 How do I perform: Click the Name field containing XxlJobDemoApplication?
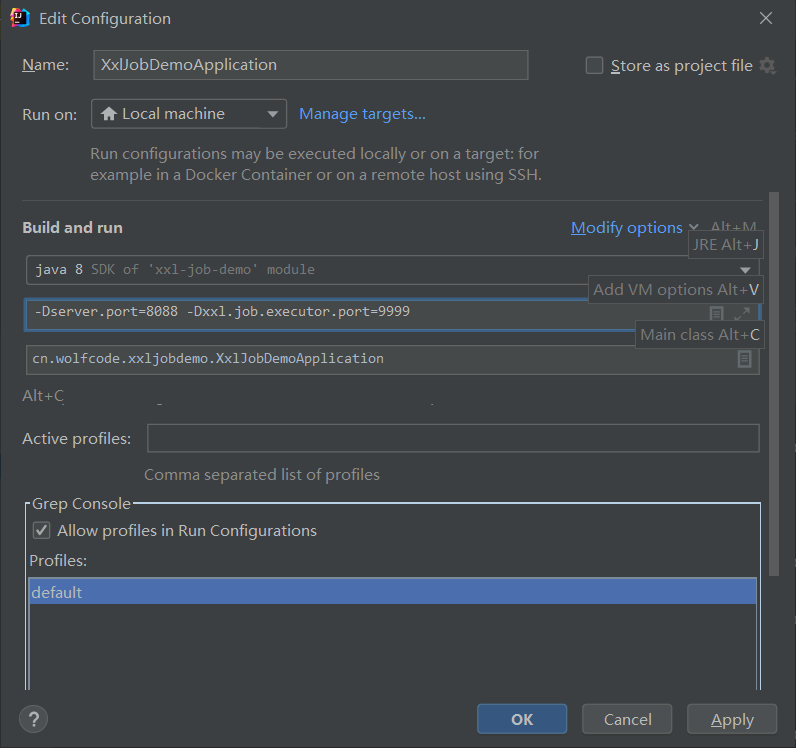click(x=311, y=65)
